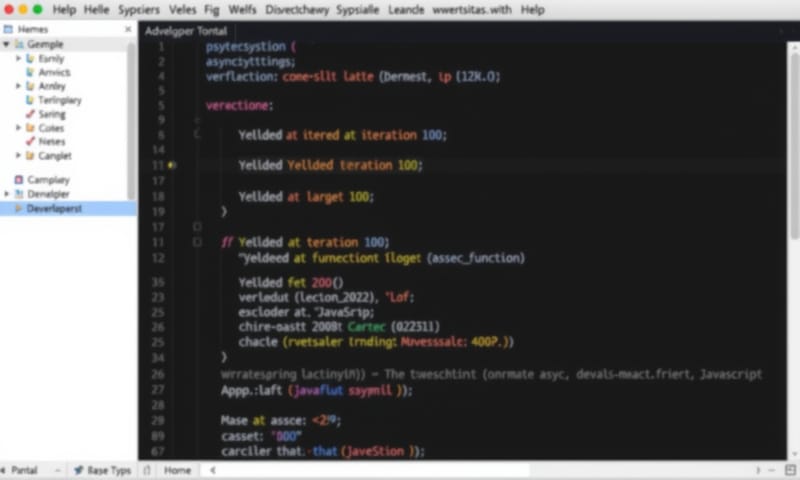Switch to the Advelgper Tontal tab

[186, 31]
